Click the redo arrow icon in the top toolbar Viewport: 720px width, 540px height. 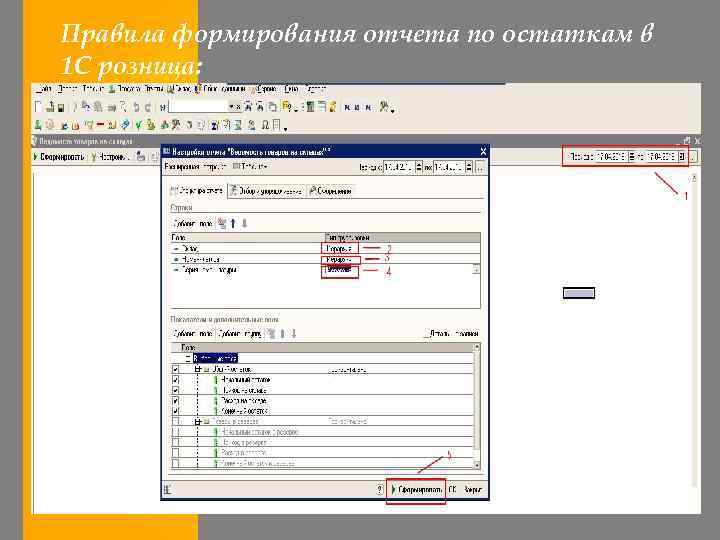coord(148,107)
